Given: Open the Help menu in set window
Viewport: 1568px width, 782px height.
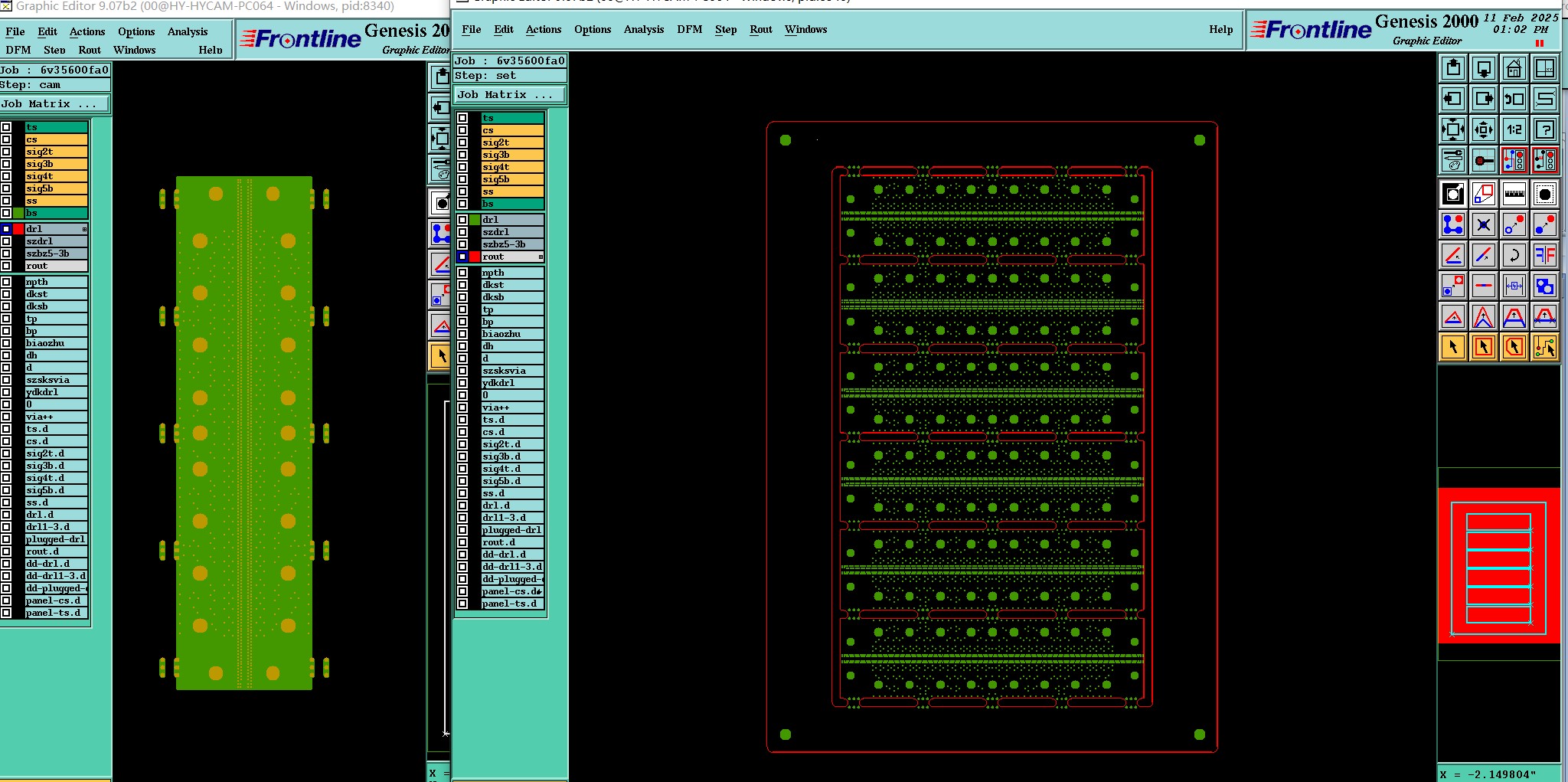Looking at the screenshot, I should coord(1221,29).
